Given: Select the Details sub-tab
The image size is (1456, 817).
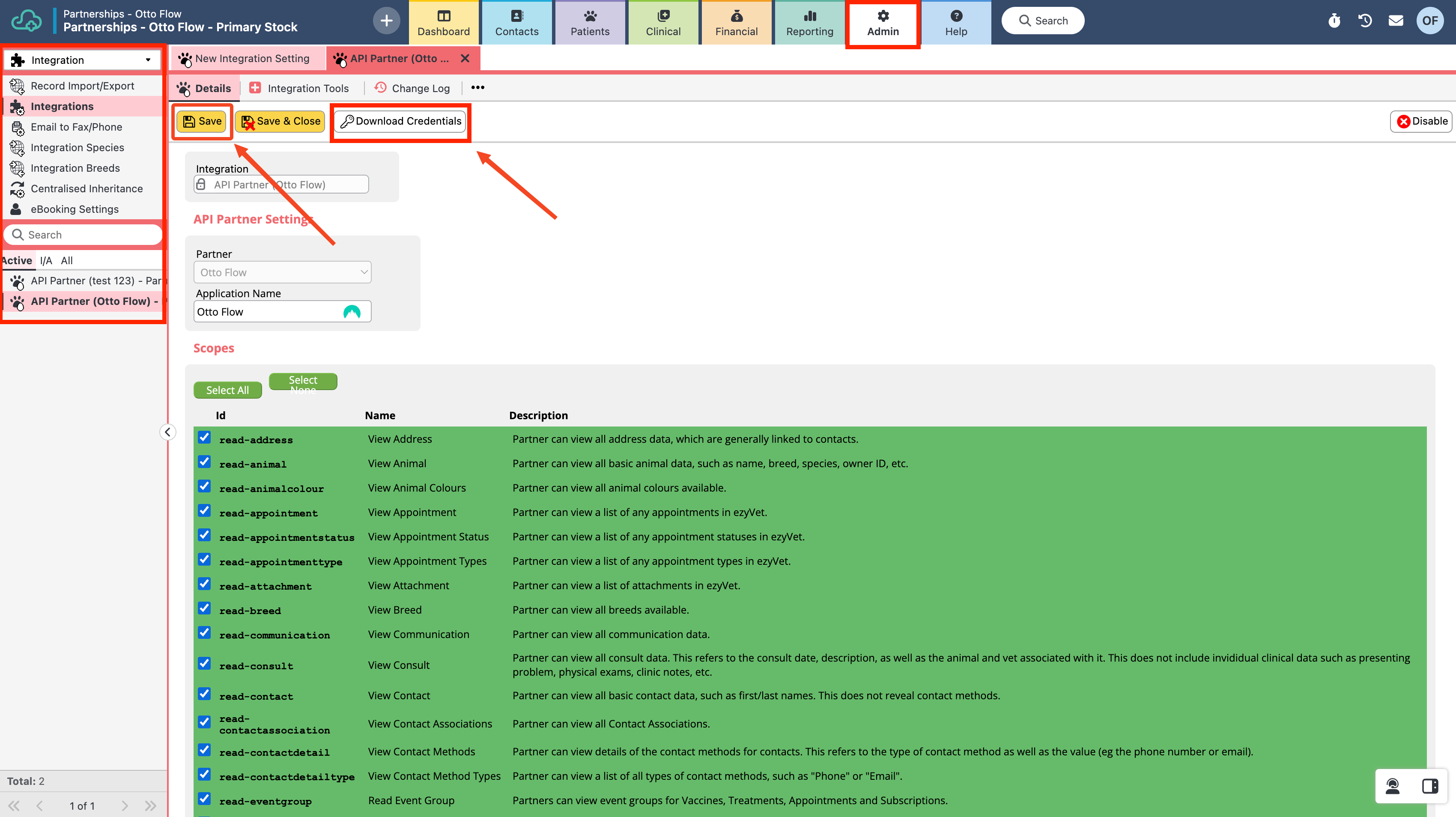Looking at the screenshot, I should 204,88.
